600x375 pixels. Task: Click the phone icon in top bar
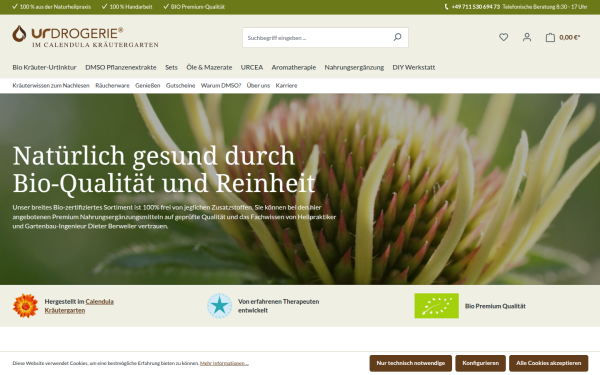(x=446, y=7)
